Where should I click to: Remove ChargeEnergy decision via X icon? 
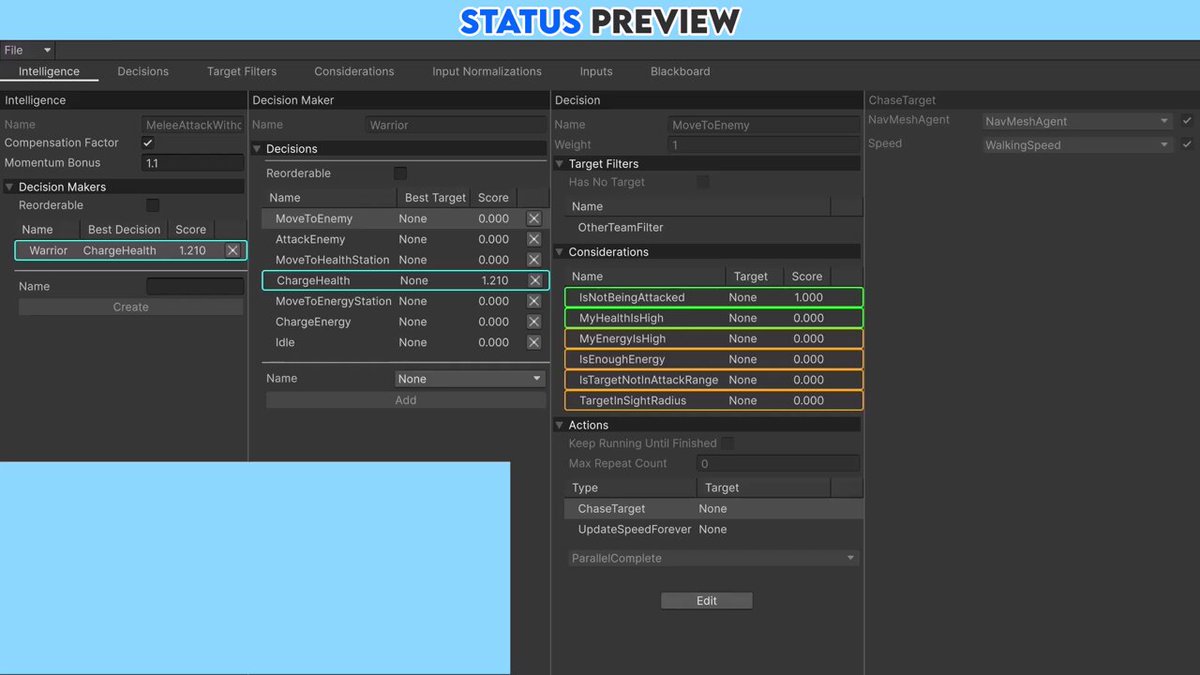(534, 322)
